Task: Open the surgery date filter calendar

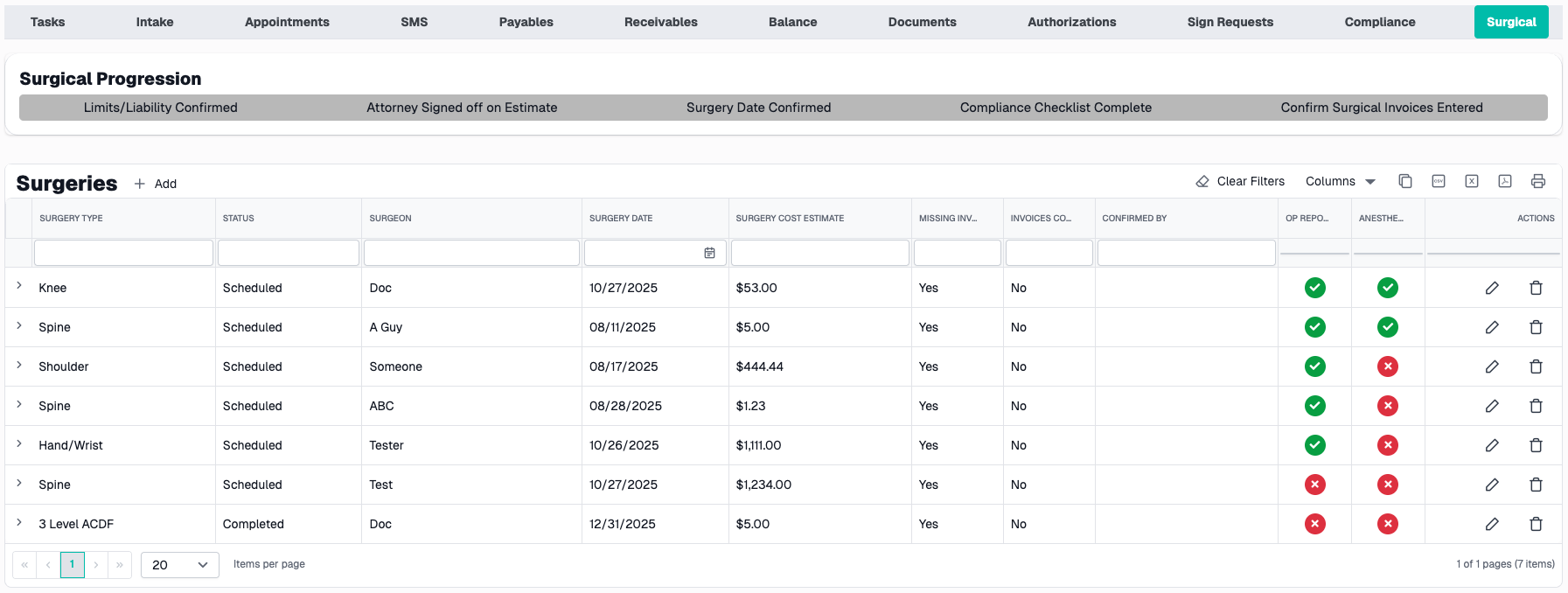Action: [x=709, y=253]
